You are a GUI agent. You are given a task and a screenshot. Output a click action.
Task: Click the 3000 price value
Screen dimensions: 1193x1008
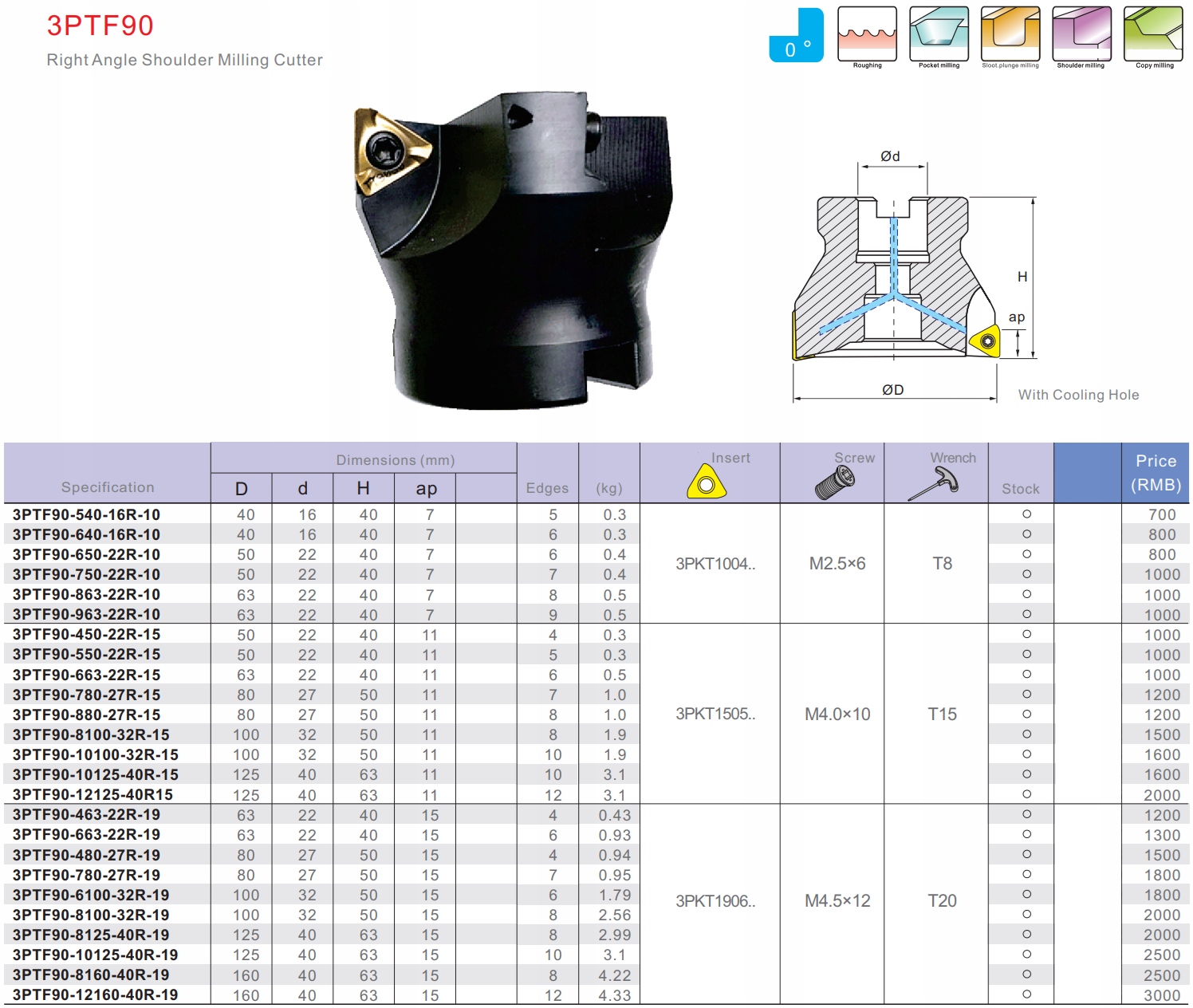[1162, 995]
